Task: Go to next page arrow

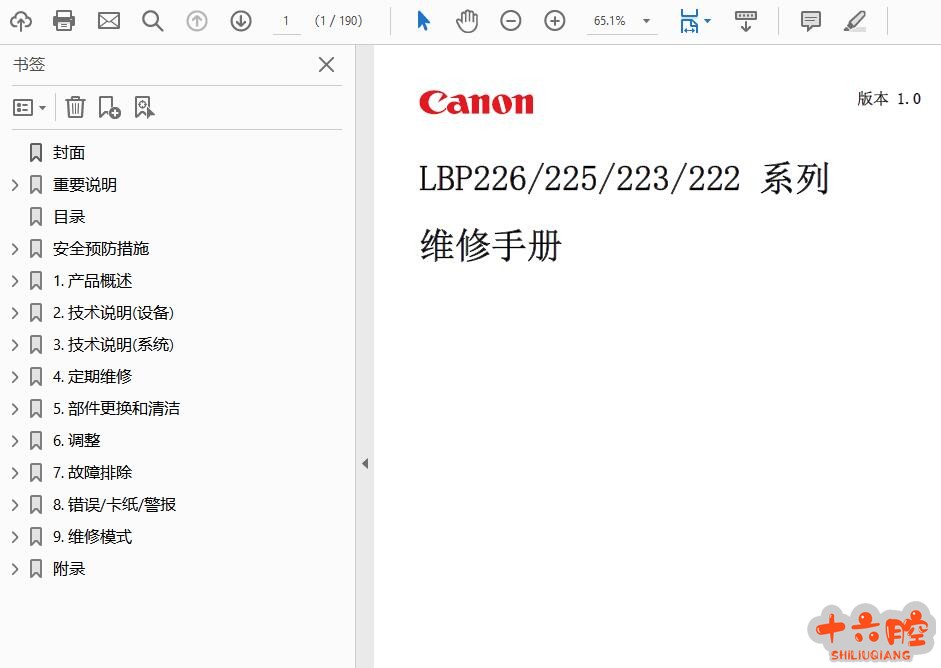Action: [241, 20]
